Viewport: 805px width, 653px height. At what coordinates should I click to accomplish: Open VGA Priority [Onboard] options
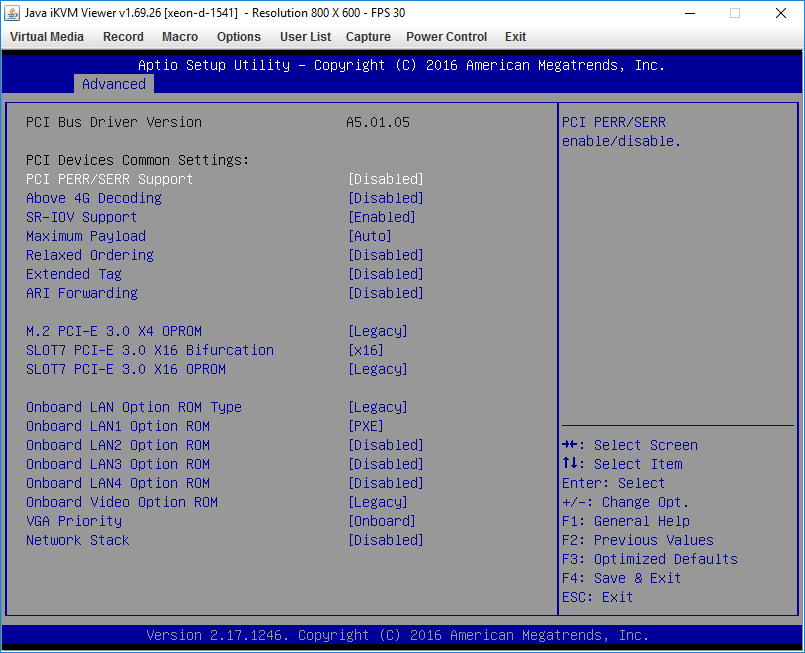pos(382,521)
